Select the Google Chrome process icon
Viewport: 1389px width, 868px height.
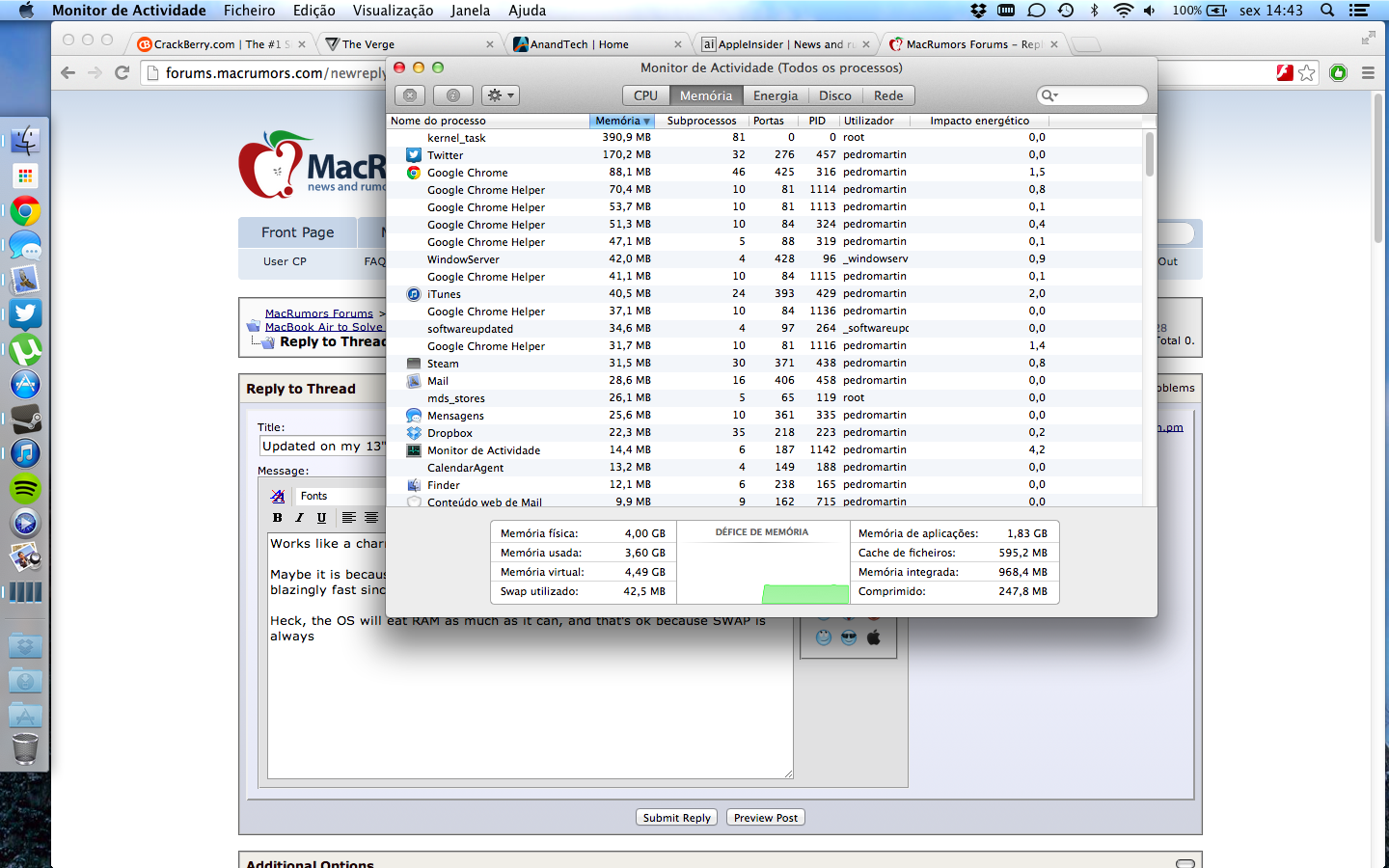pos(414,172)
